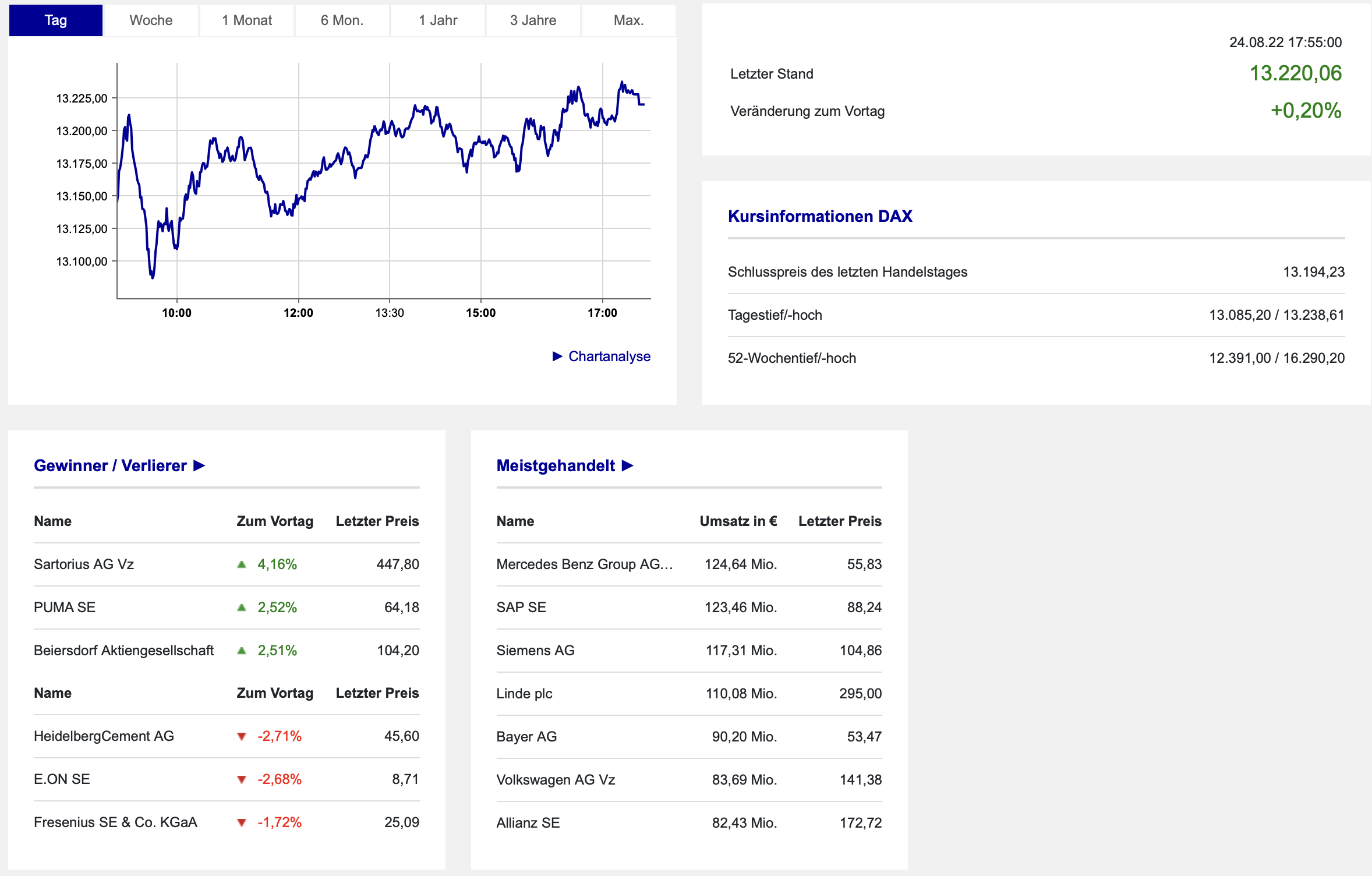This screenshot has height=876, width=1372.
Task: Select the 3 Jahre chart period
Action: (533, 20)
